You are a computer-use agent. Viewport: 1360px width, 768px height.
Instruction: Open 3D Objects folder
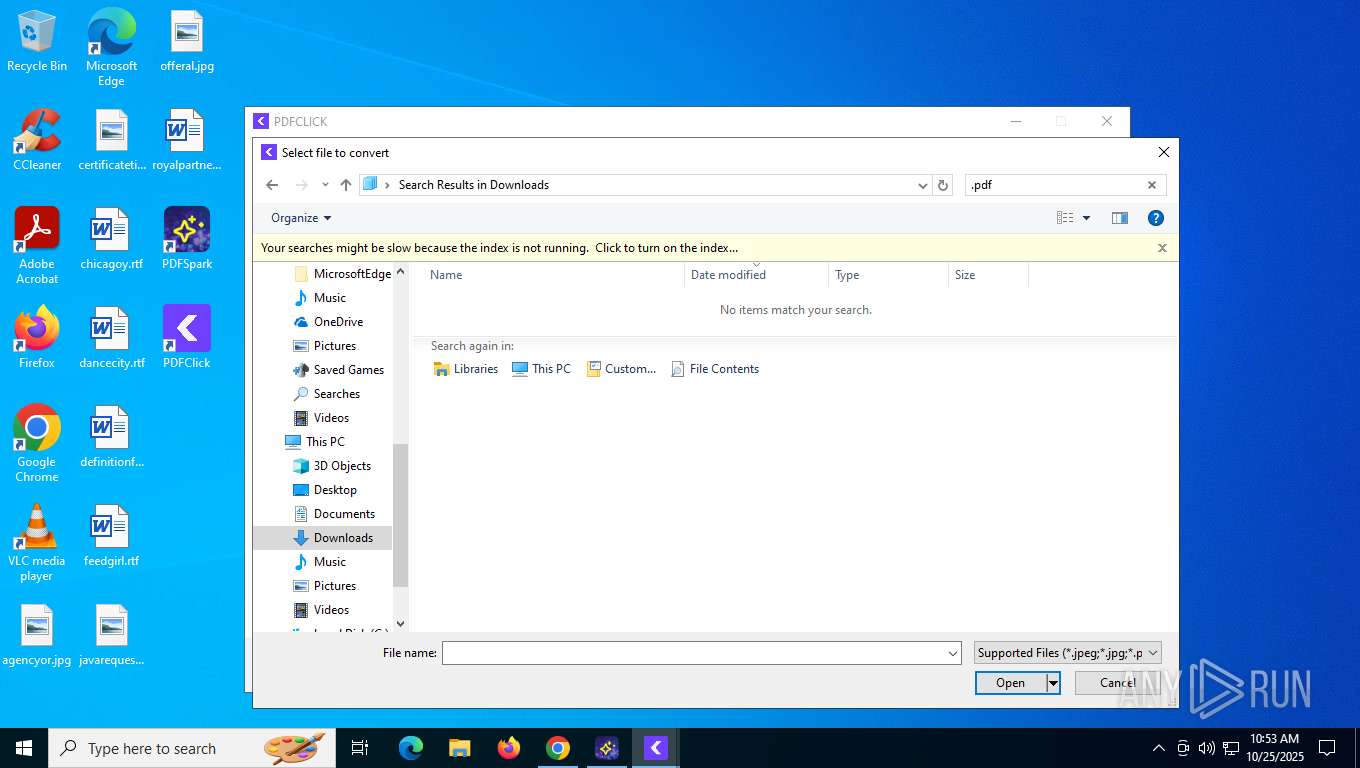332,466
